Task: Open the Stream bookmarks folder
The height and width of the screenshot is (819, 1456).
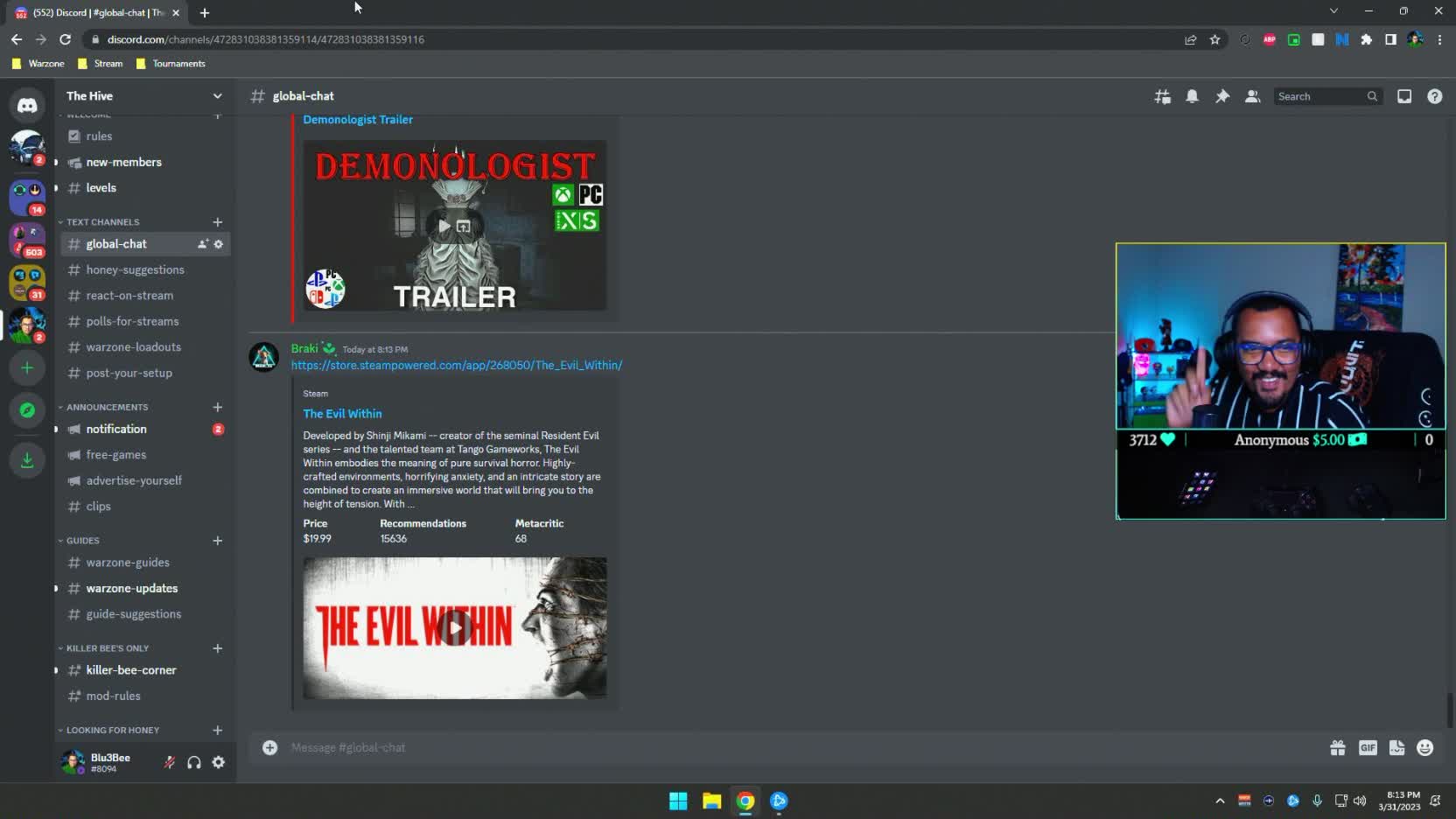Action: click(100, 64)
